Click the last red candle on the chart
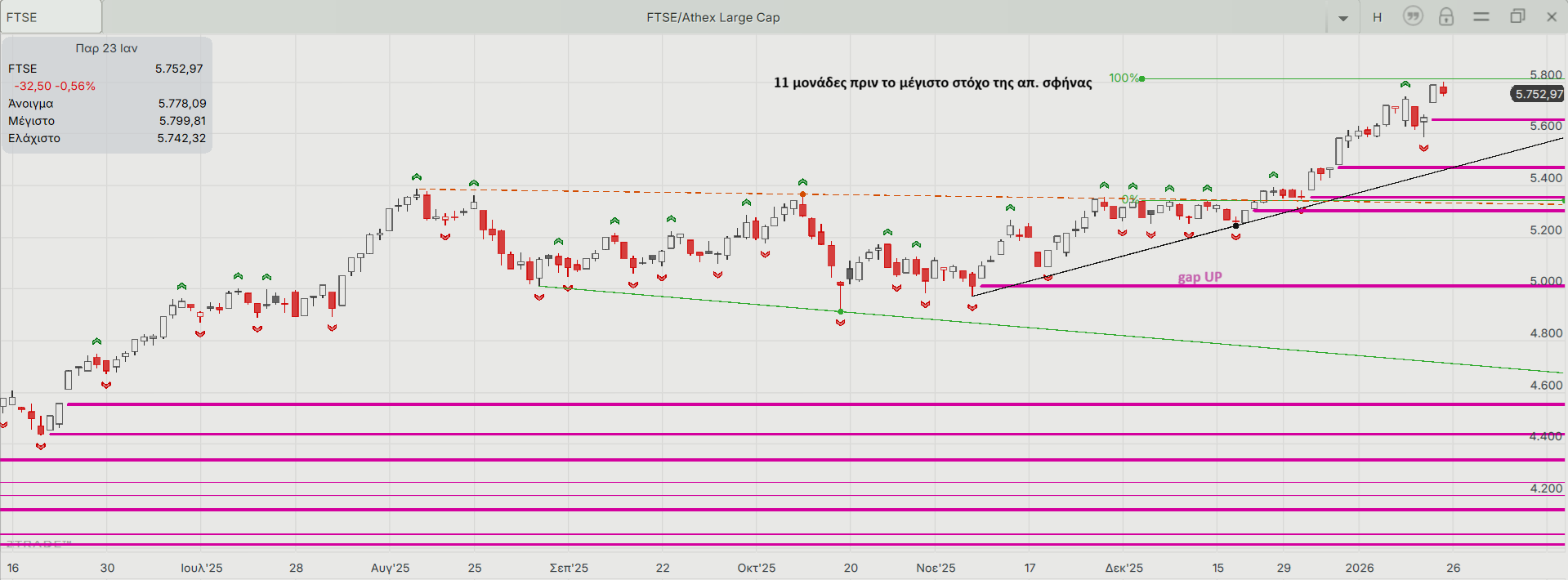The height and width of the screenshot is (580, 1568). (x=1444, y=90)
